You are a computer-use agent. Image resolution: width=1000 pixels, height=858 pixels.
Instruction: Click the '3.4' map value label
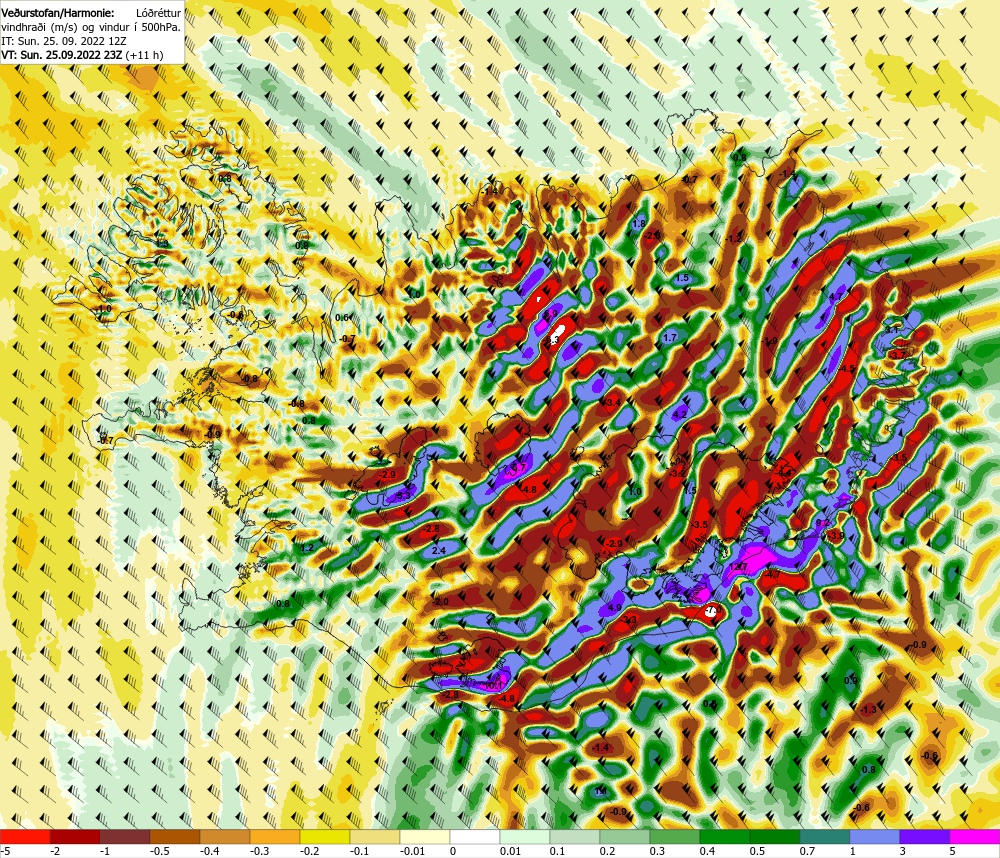(x=613, y=403)
